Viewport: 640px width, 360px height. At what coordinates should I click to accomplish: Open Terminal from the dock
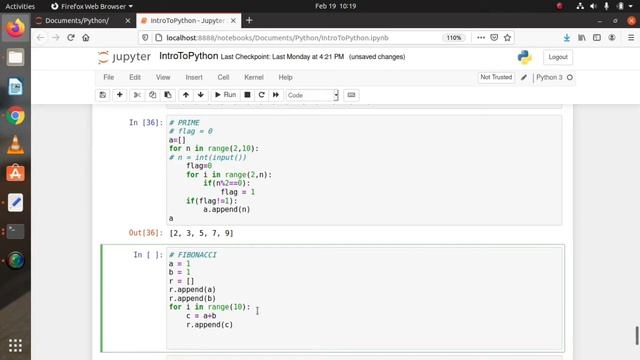16,231
